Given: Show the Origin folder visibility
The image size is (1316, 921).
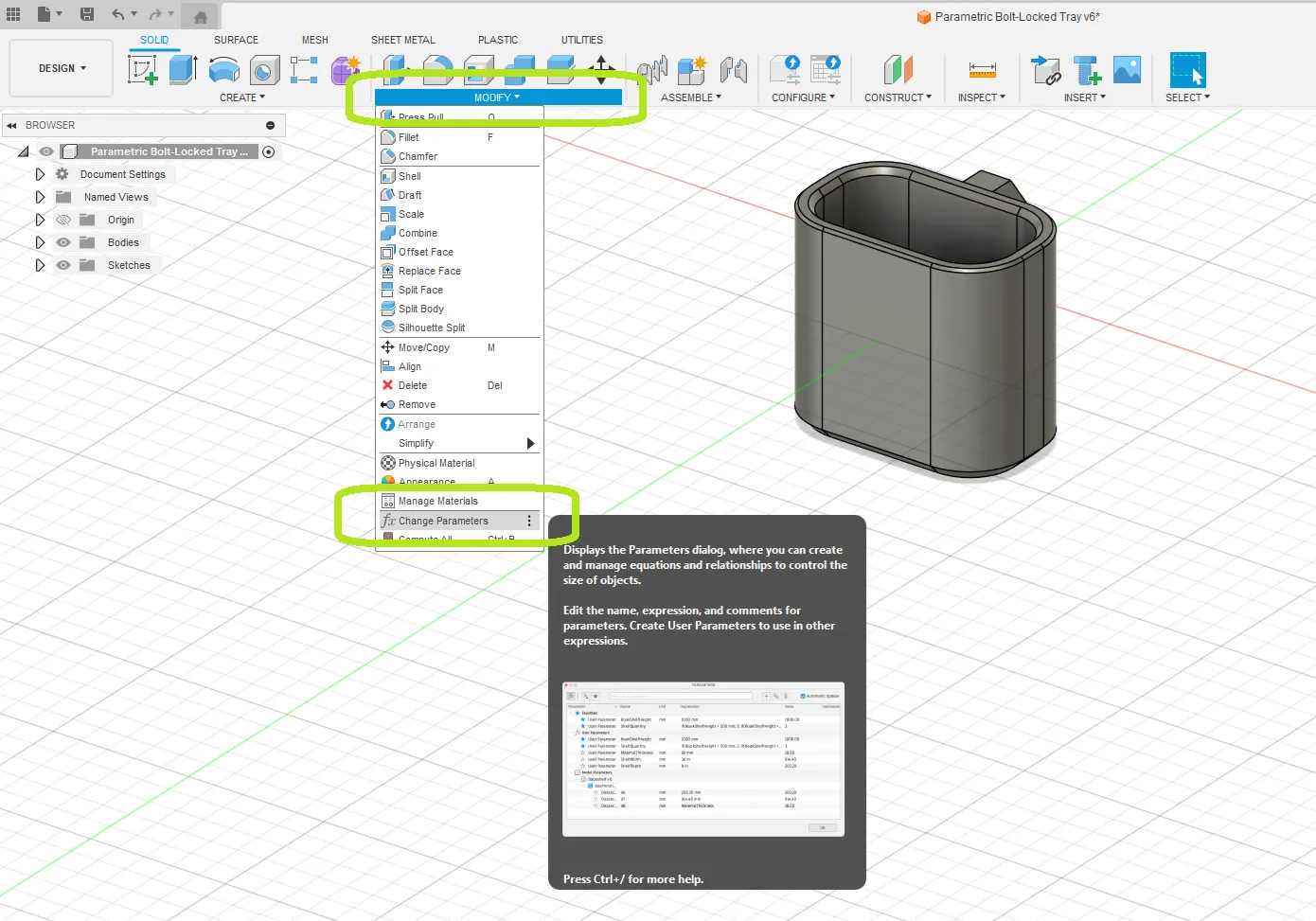Looking at the screenshot, I should 62,220.
